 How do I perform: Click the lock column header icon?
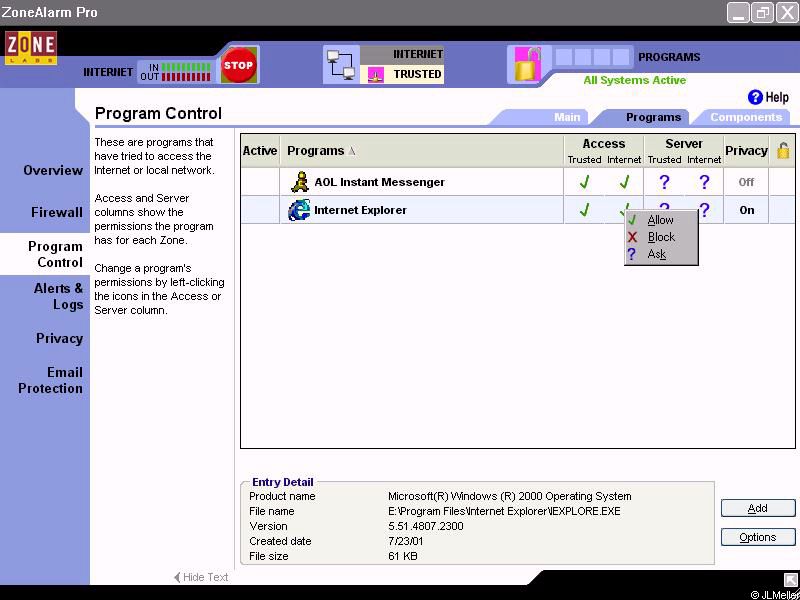tap(783, 151)
